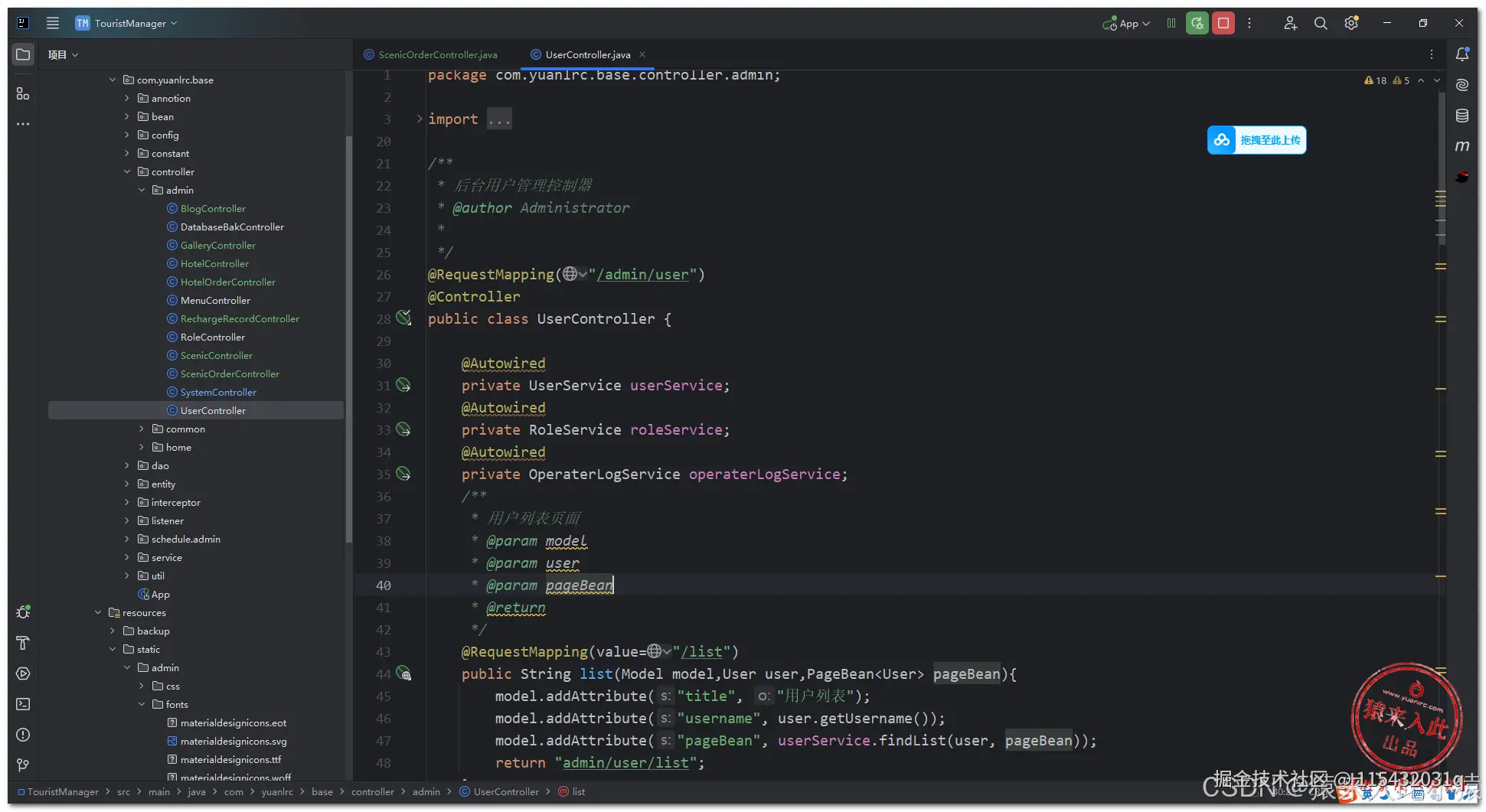Open BlogController in the project tree

213,208
